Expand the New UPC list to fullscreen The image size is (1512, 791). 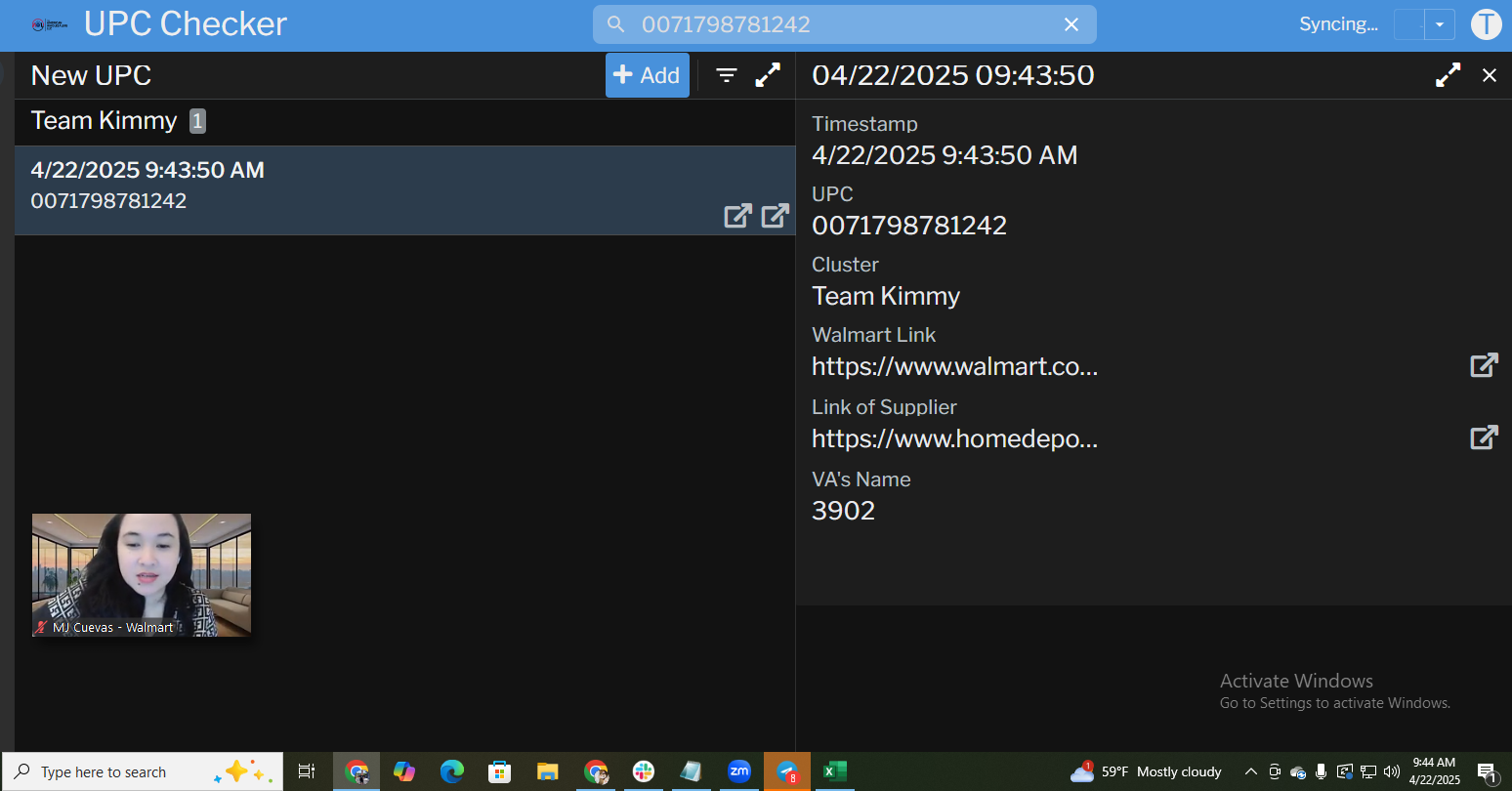click(x=769, y=75)
